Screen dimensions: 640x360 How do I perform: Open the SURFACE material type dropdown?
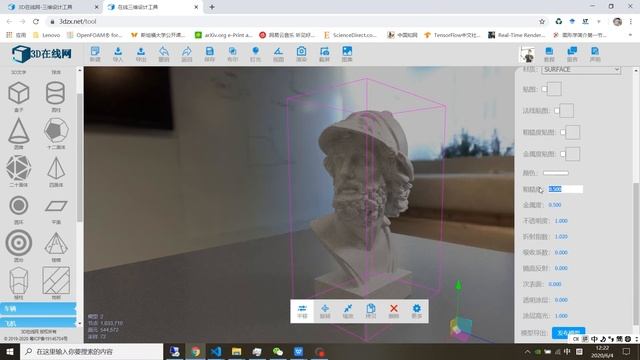tap(581, 69)
